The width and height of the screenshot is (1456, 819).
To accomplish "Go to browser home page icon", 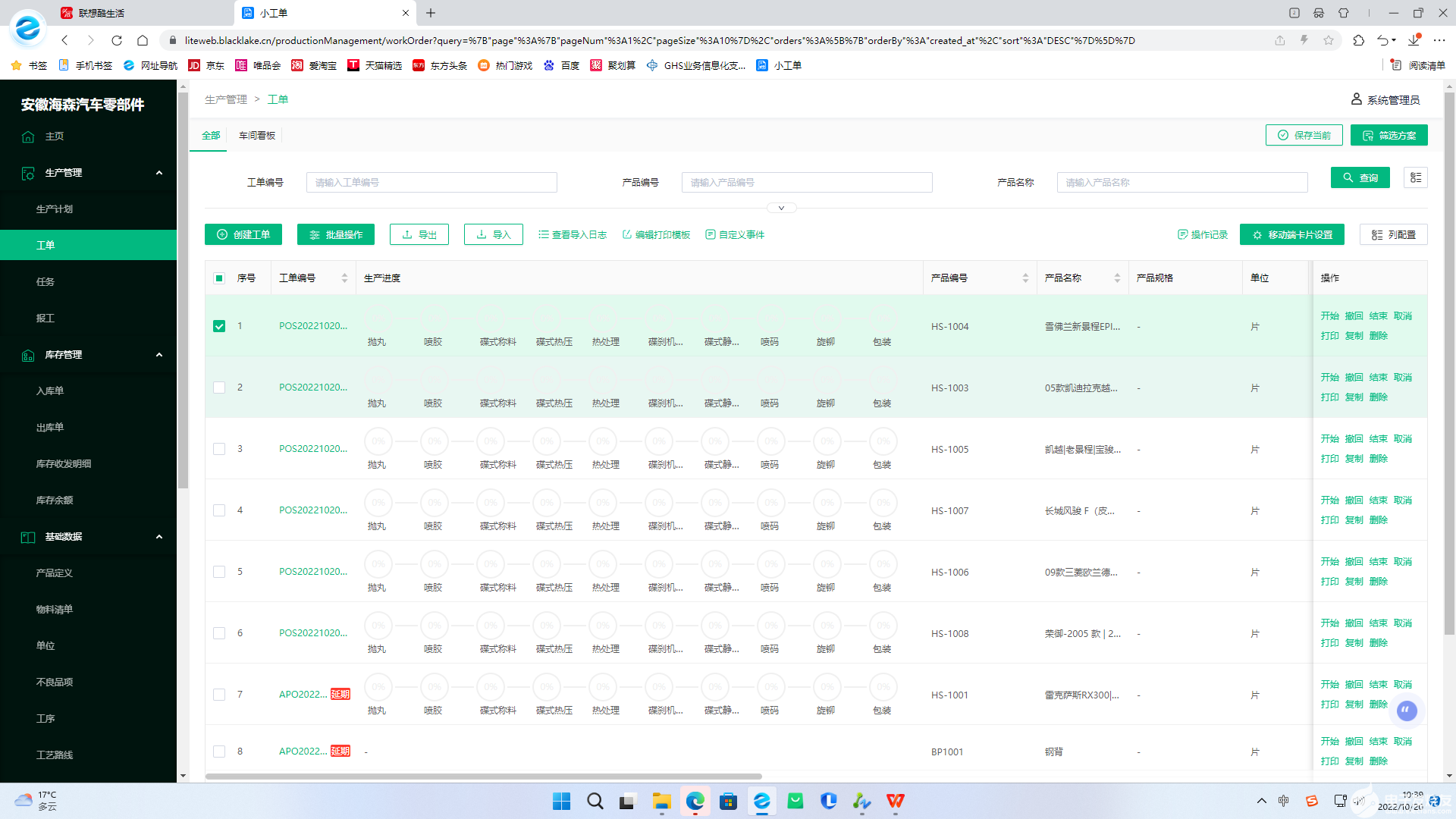I will [143, 40].
